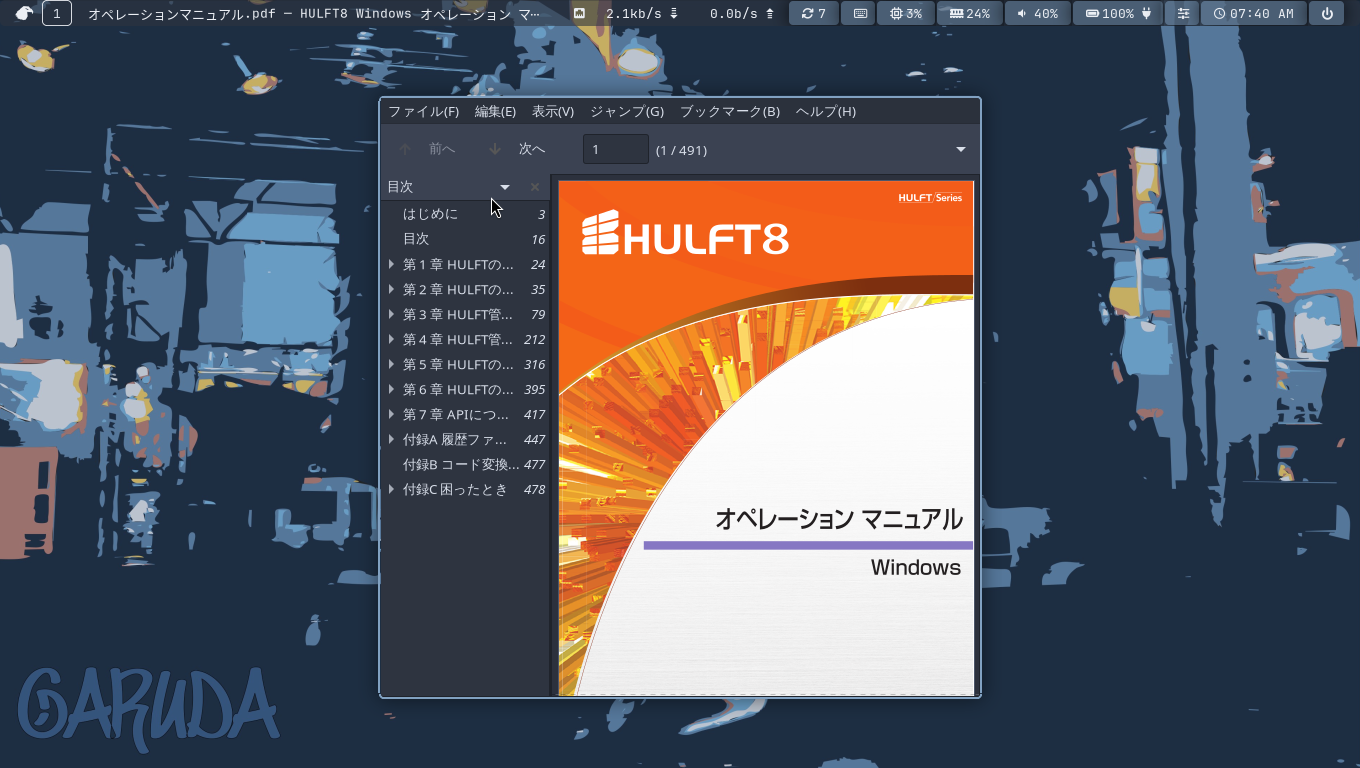Open the ブックマーク(B) menu
The height and width of the screenshot is (768, 1360).
coord(730,111)
